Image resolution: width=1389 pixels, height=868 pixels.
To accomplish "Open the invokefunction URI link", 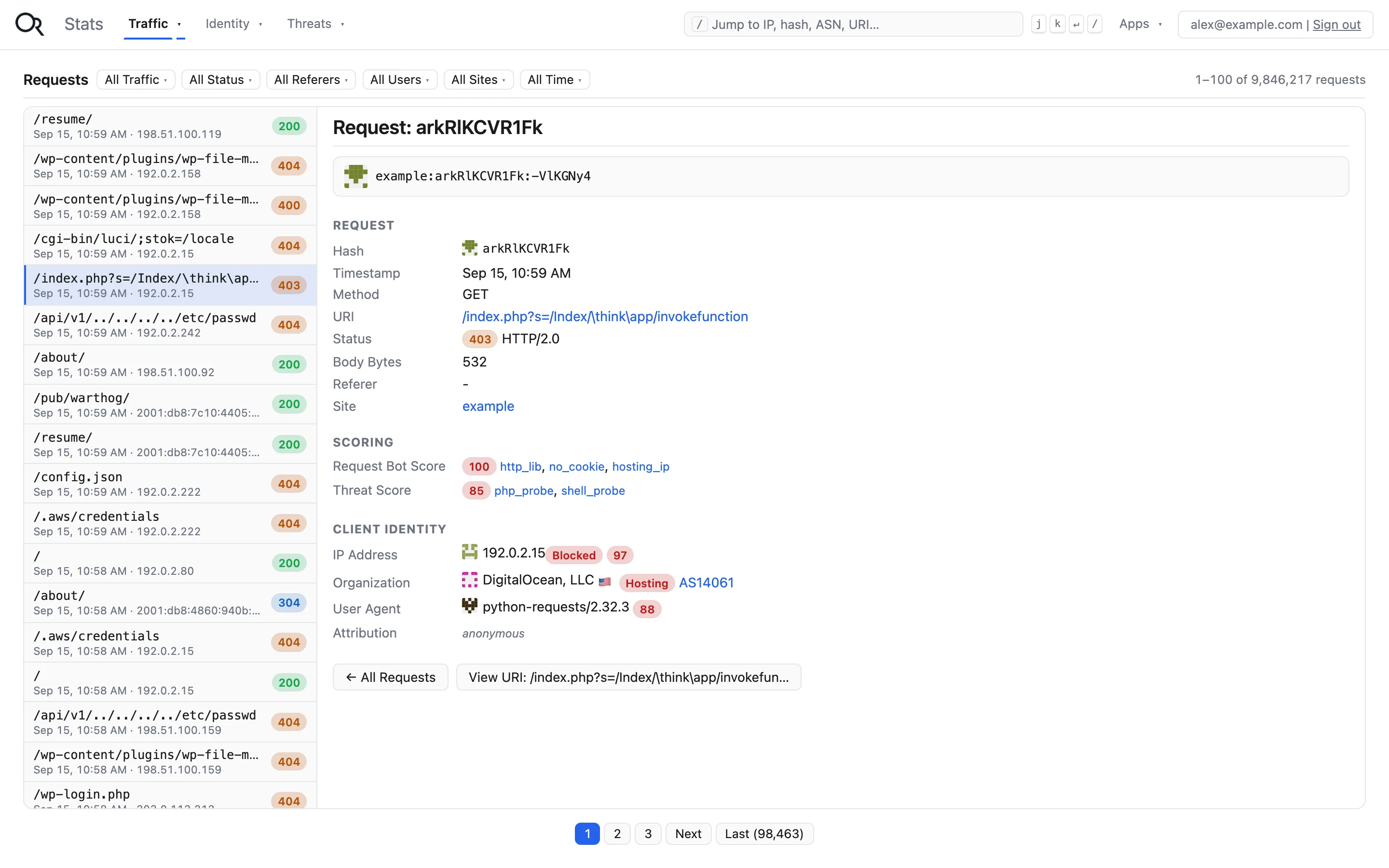I will point(605,316).
